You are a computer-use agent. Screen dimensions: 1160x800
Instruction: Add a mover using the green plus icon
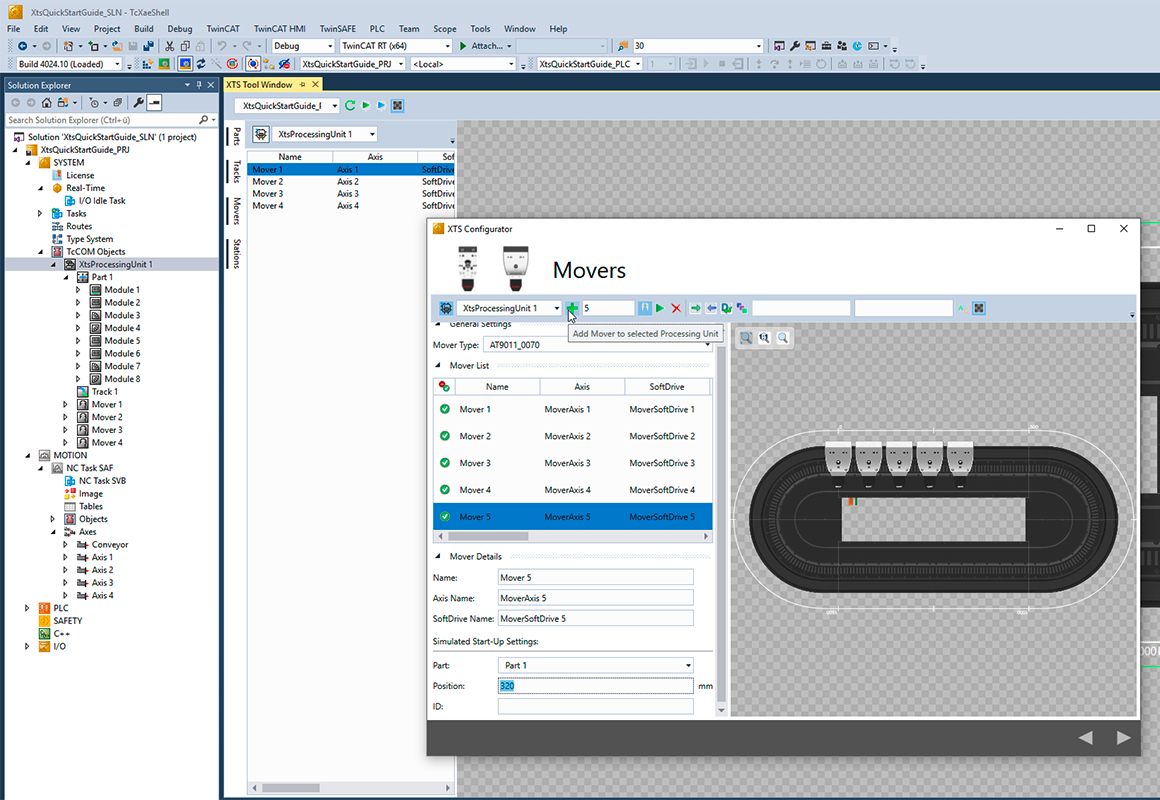(x=571, y=308)
